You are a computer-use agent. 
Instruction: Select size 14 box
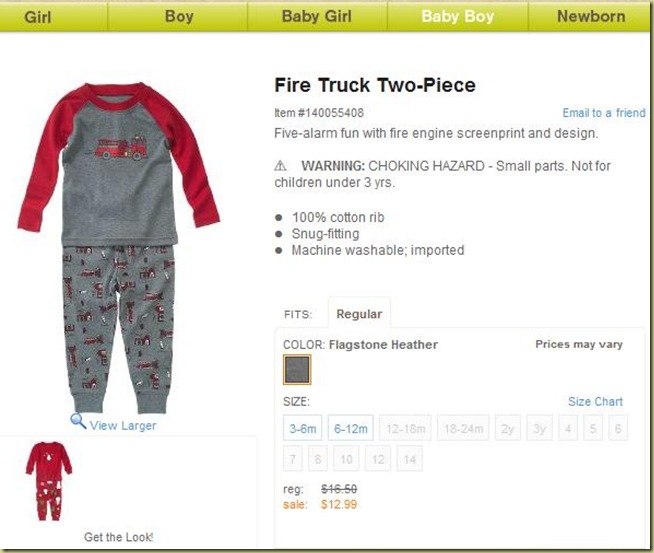coord(410,459)
